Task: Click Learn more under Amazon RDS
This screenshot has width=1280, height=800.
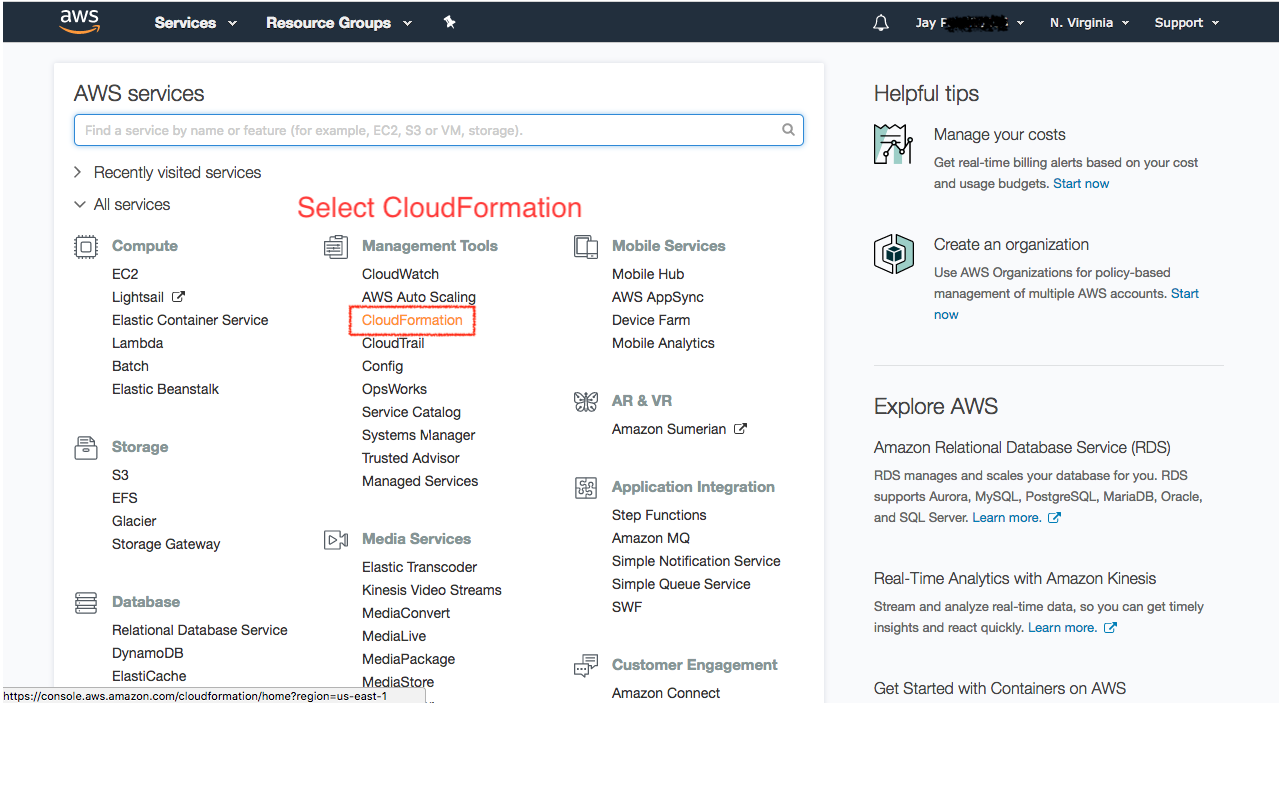Action: (1007, 518)
